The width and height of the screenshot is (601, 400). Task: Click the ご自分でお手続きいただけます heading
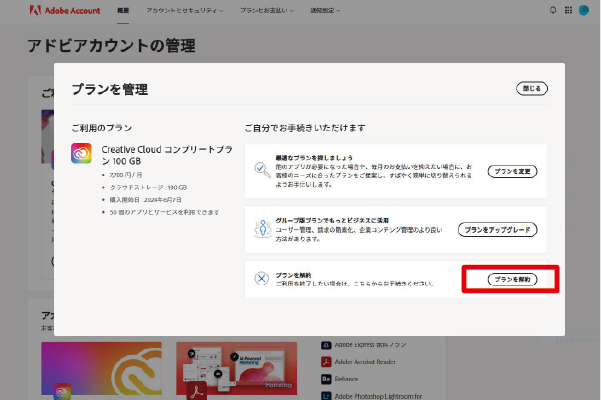305,128
